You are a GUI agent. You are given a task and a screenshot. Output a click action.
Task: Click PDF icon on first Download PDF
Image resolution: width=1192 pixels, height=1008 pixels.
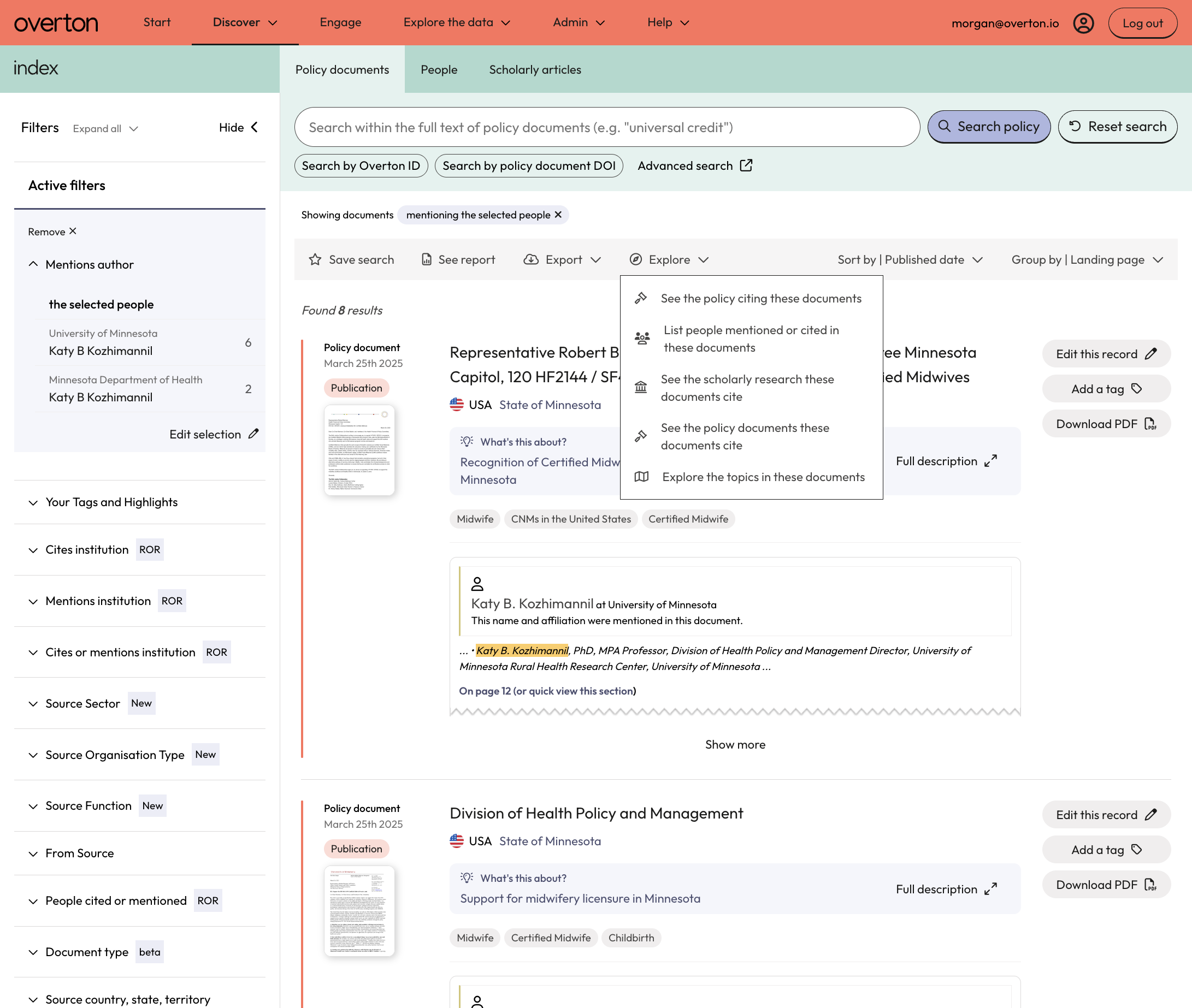click(x=1150, y=423)
